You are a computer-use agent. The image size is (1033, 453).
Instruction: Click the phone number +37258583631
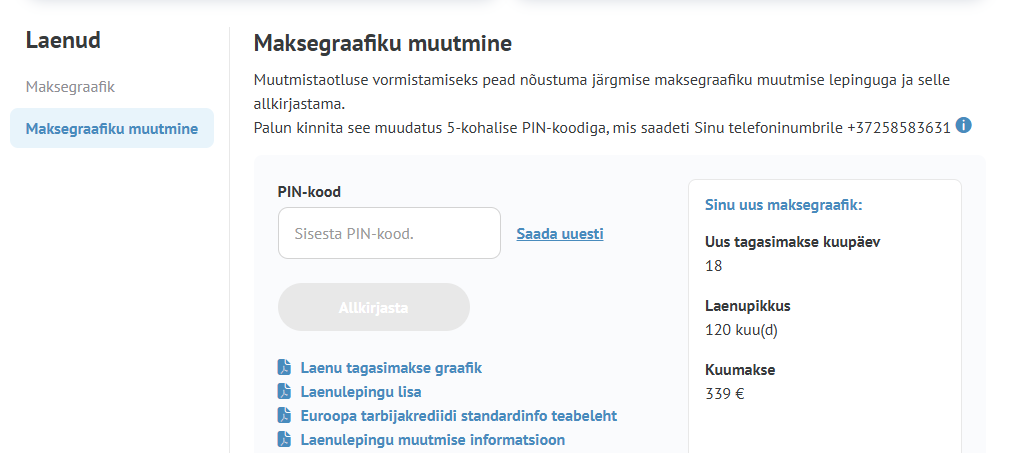pyautogui.click(x=898, y=127)
